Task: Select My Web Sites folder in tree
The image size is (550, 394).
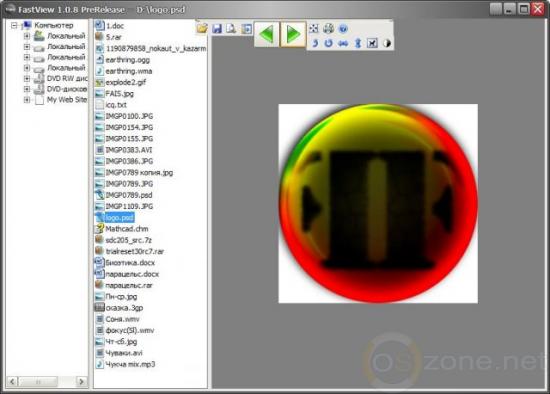Action: click(x=67, y=100)
